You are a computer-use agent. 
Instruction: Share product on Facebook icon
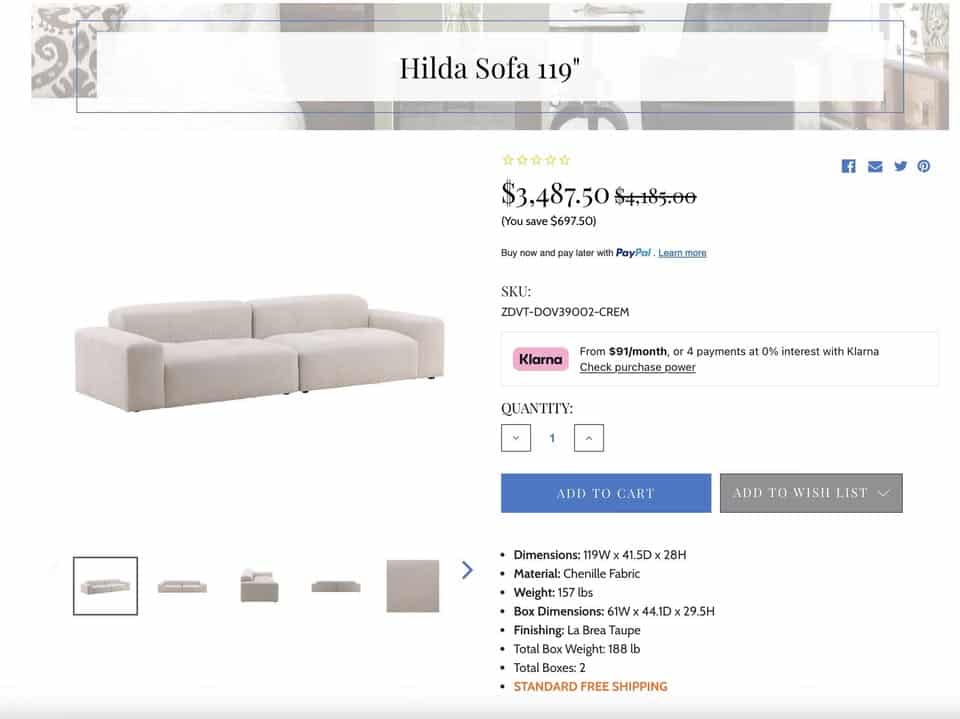pos(848,166)
